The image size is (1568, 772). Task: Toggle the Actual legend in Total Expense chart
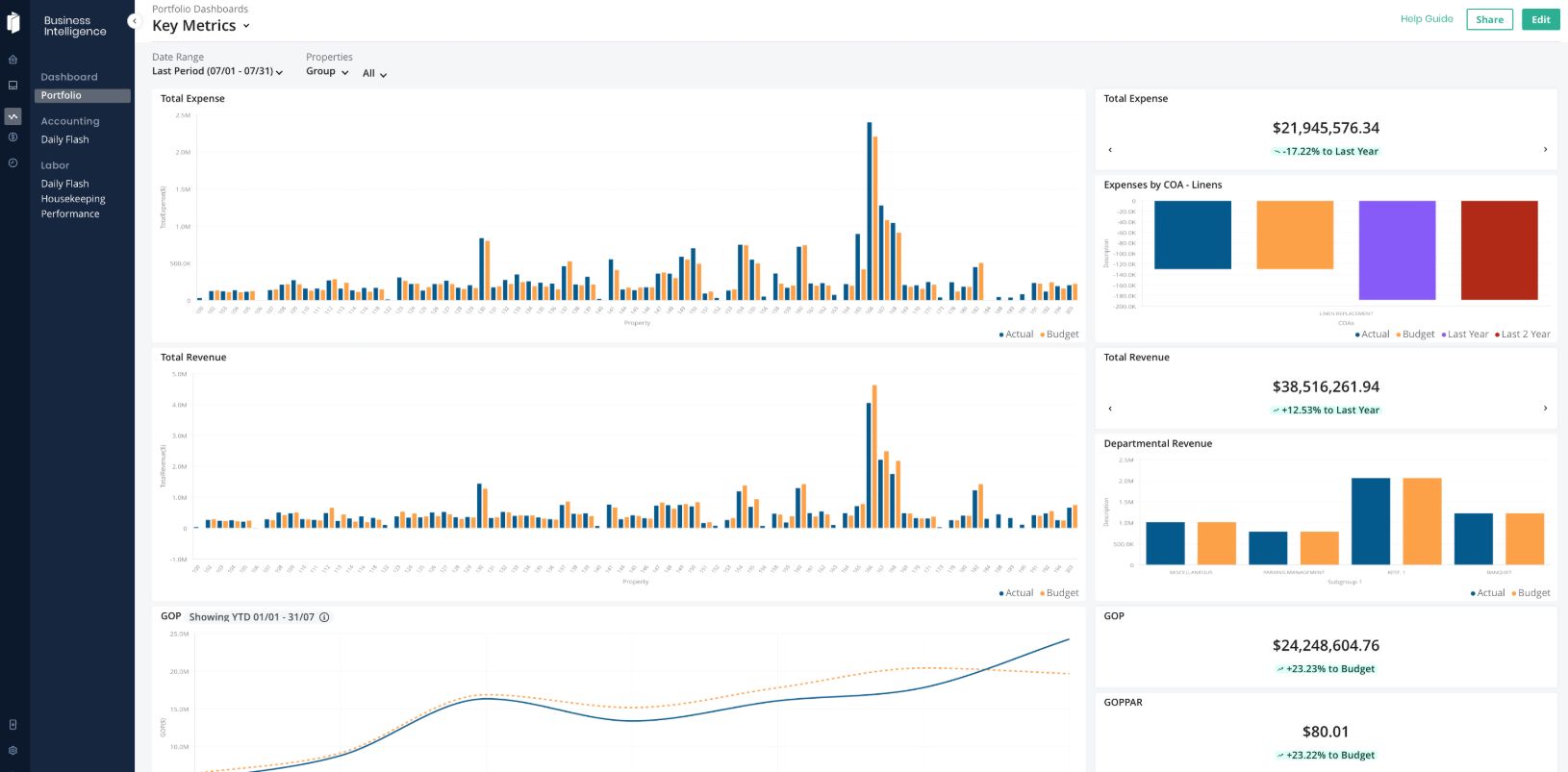point(1016,335)
